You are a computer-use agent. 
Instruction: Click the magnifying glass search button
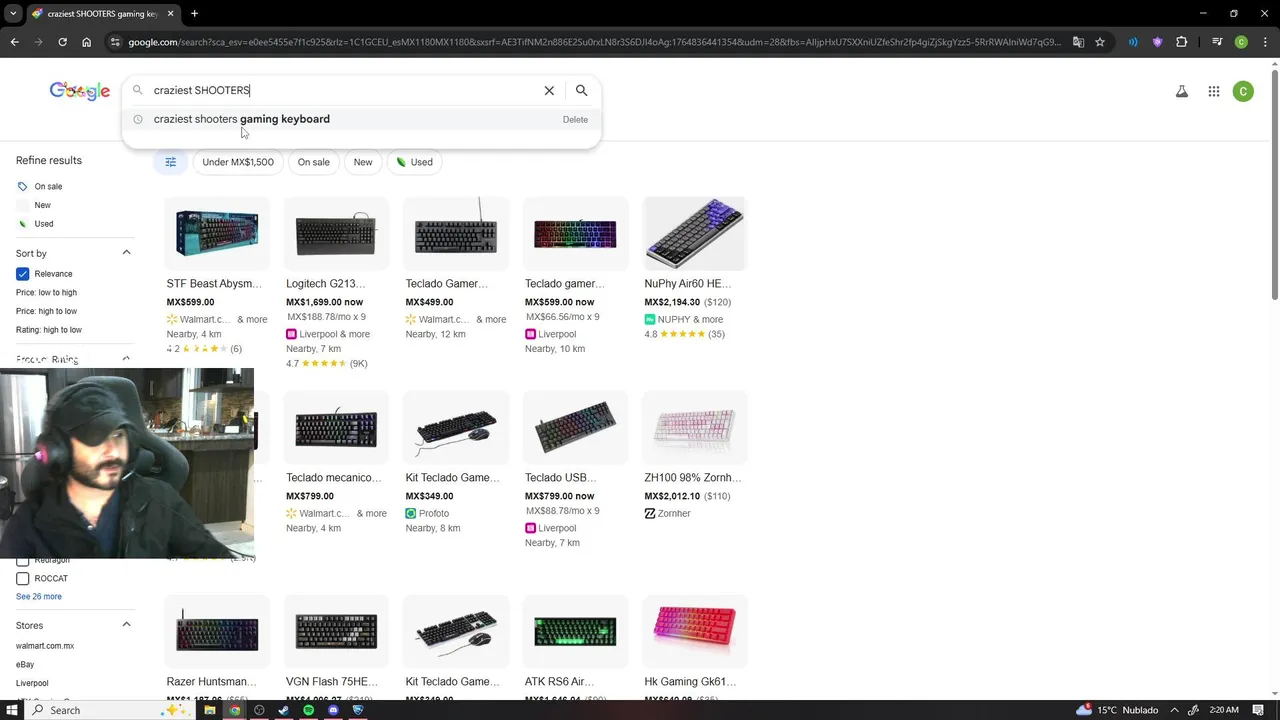pyautogui.click(x=581, y=90)
